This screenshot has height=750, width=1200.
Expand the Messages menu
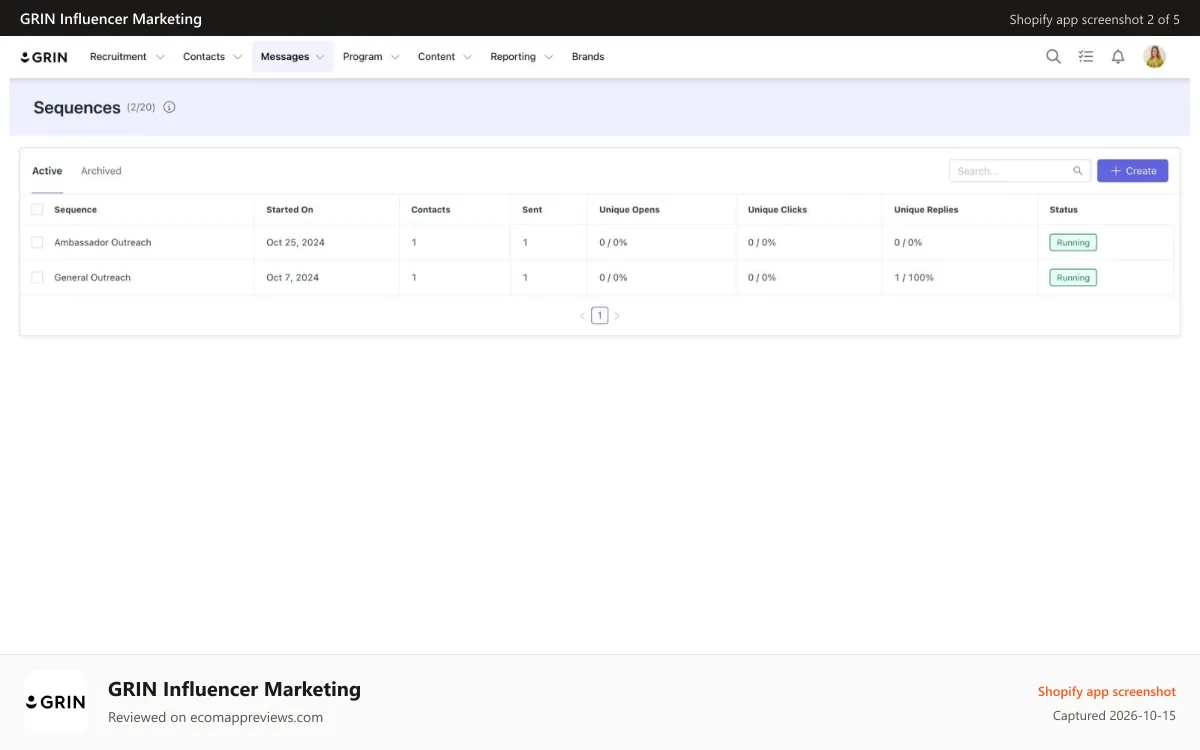292,57
